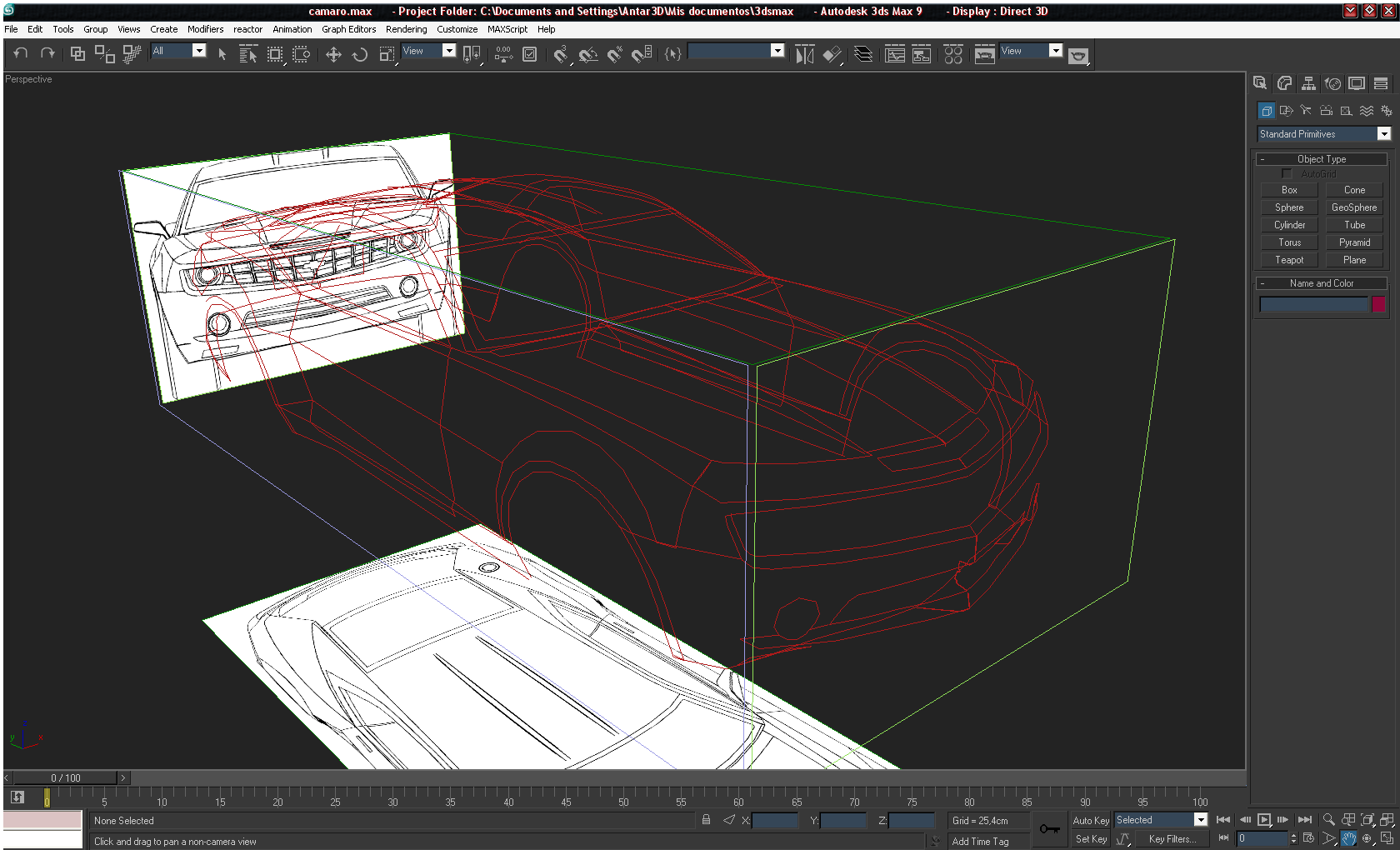Select the Move tool icon

(333, 54)
